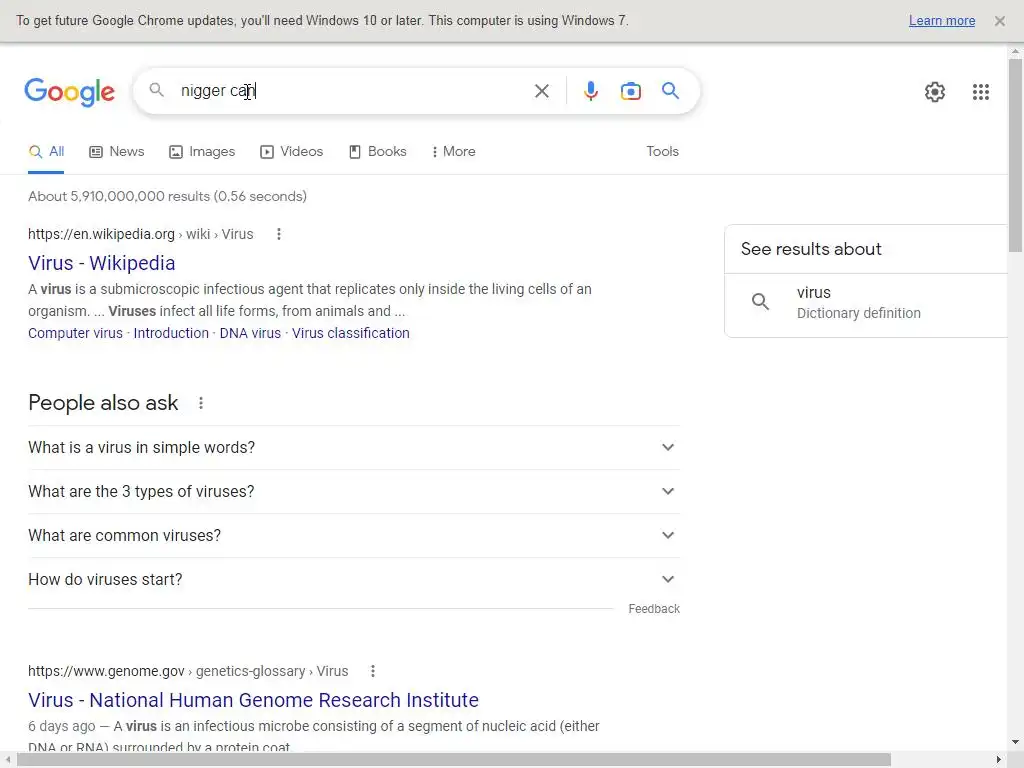
Task: Open the Virus - Wikipedia result
Action: [x=101, y=263]
